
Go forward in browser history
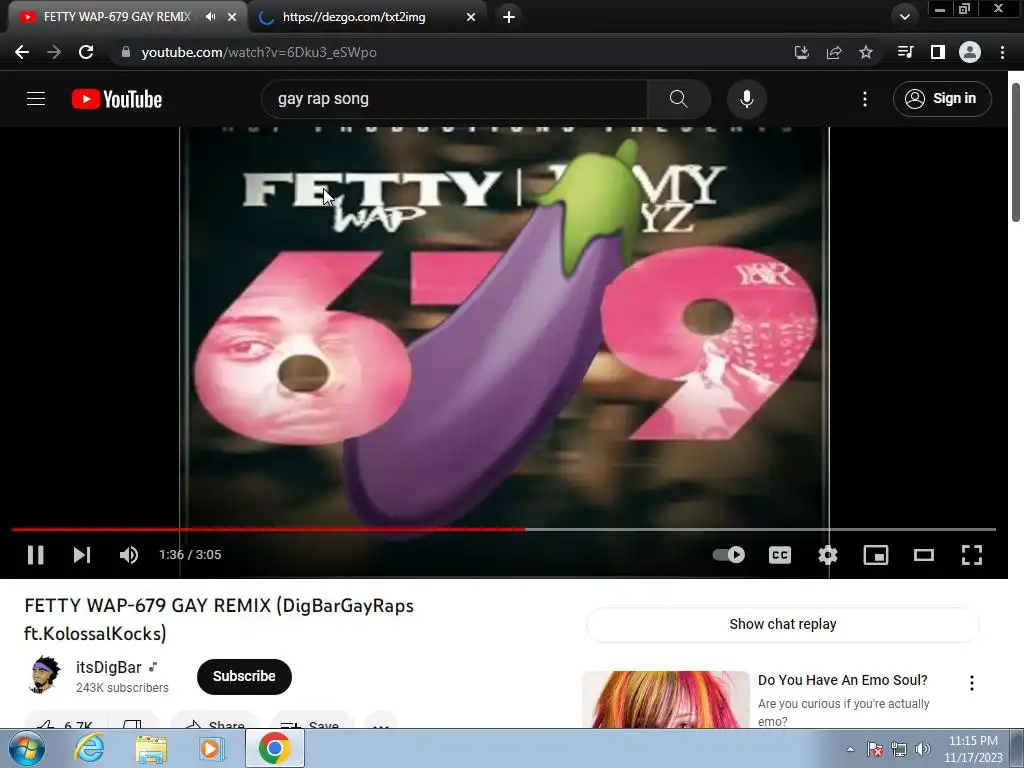tap(54, 52)
